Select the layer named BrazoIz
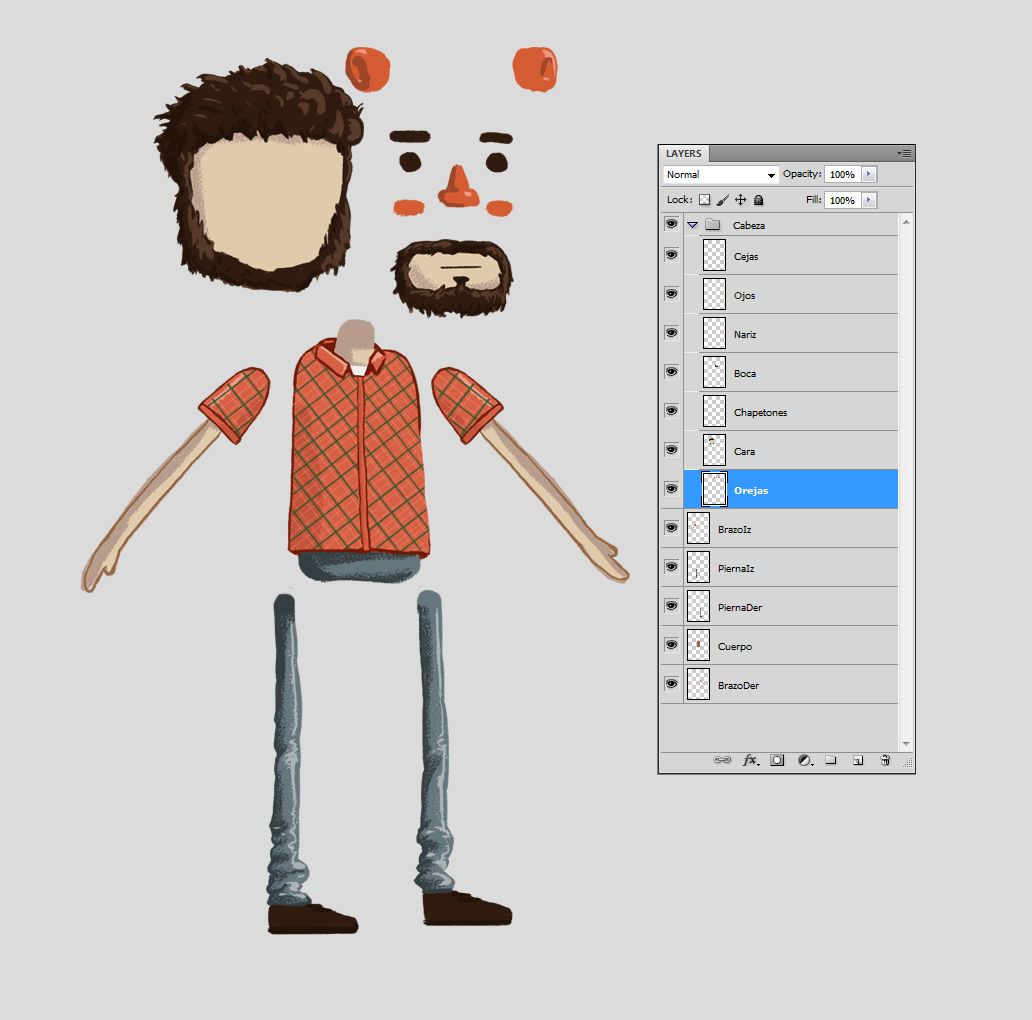This screenshot has height=1020, width=1032. (x=735, y=529)
